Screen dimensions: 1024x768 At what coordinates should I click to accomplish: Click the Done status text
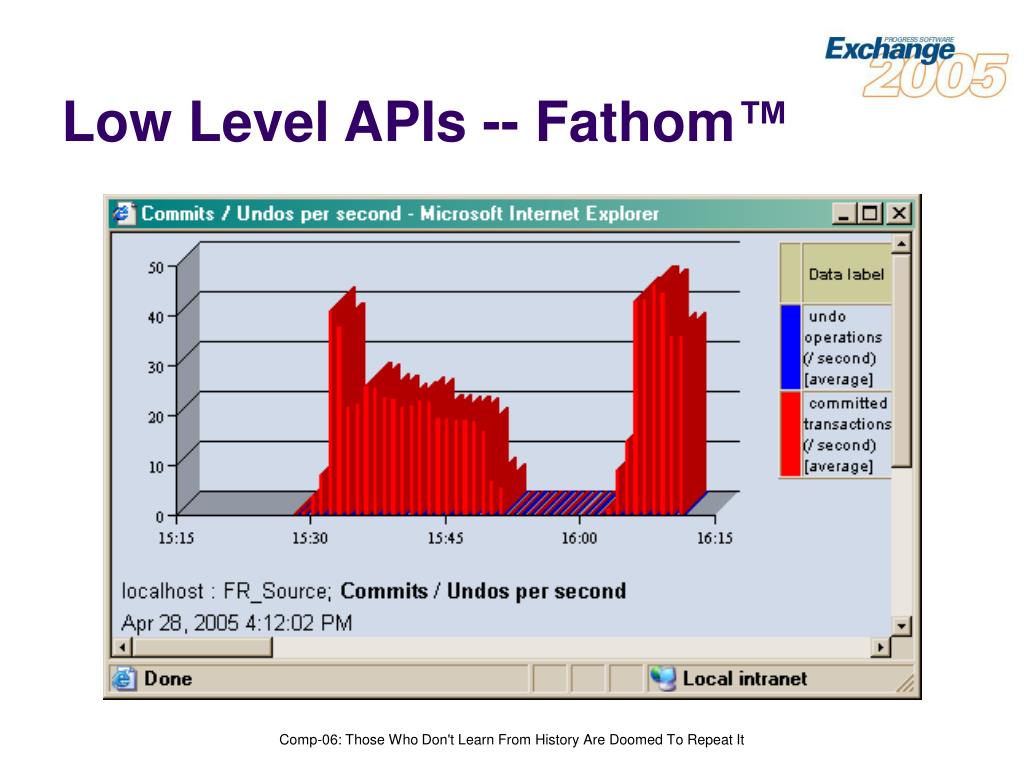[x=168, y=679]
